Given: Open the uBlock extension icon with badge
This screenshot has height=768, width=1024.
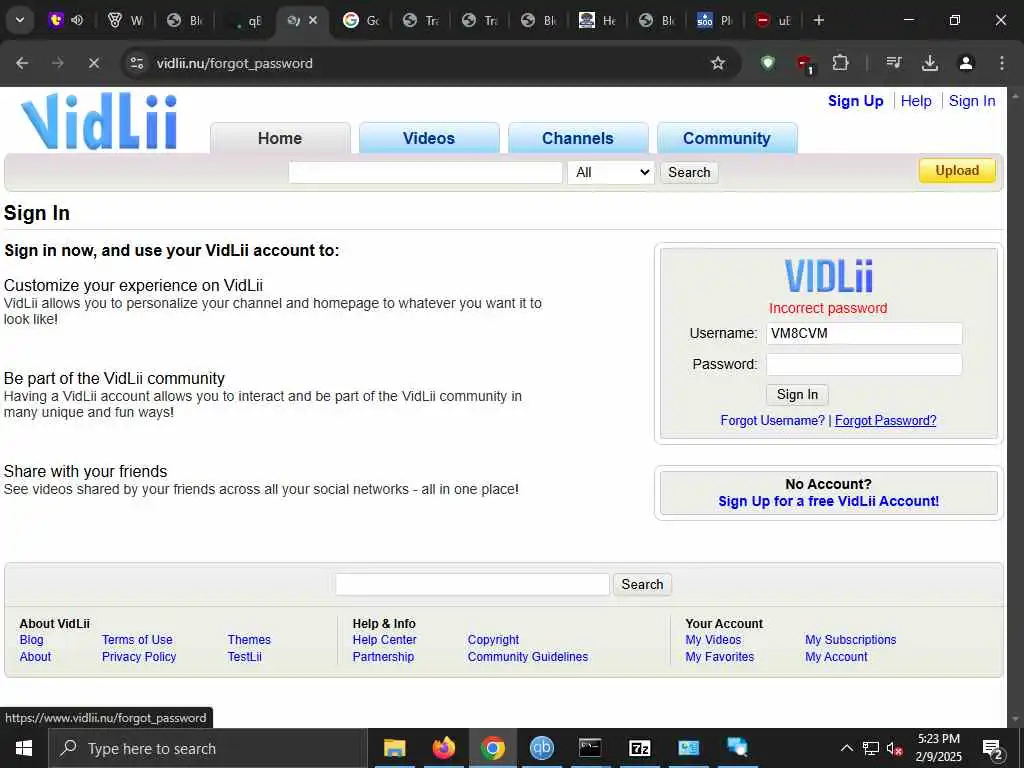Looking at the screenshot, I should tap(805, 64).
